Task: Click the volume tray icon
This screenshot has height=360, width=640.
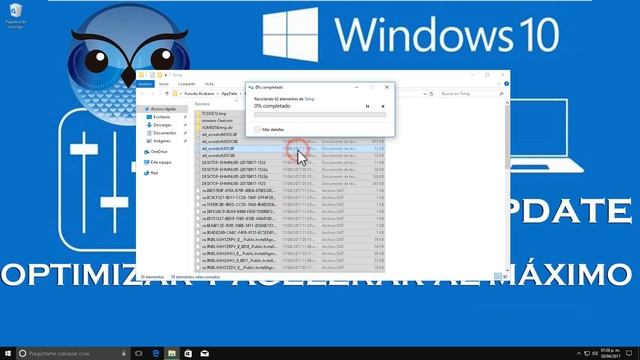Action: click(x=595, y=353)
